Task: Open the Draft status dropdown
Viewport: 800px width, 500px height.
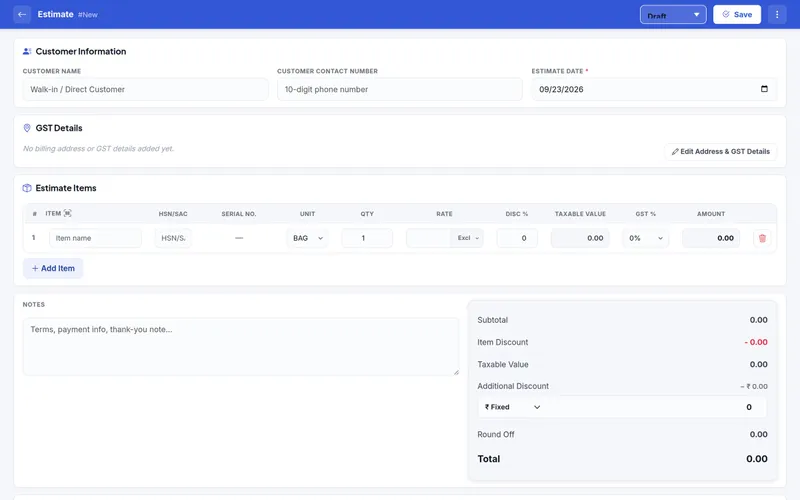Action: pyautogui.click(x=673, y=15)
